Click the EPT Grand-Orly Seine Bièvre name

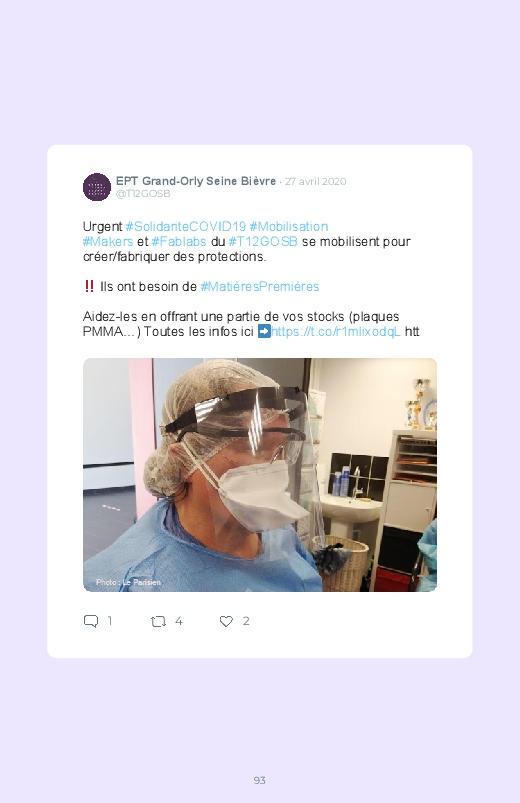(x=196, y=181)
